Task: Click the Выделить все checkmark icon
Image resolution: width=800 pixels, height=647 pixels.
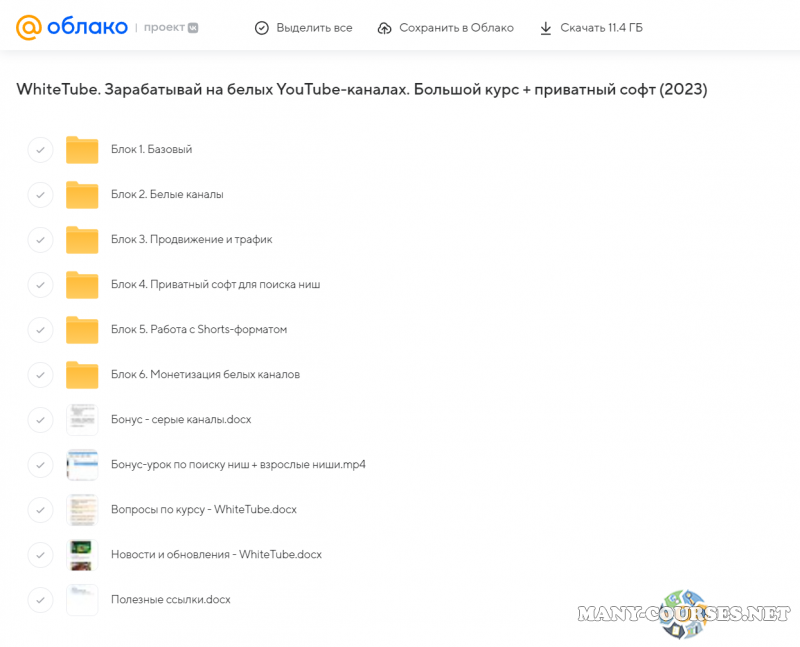Action: point(262,28)
